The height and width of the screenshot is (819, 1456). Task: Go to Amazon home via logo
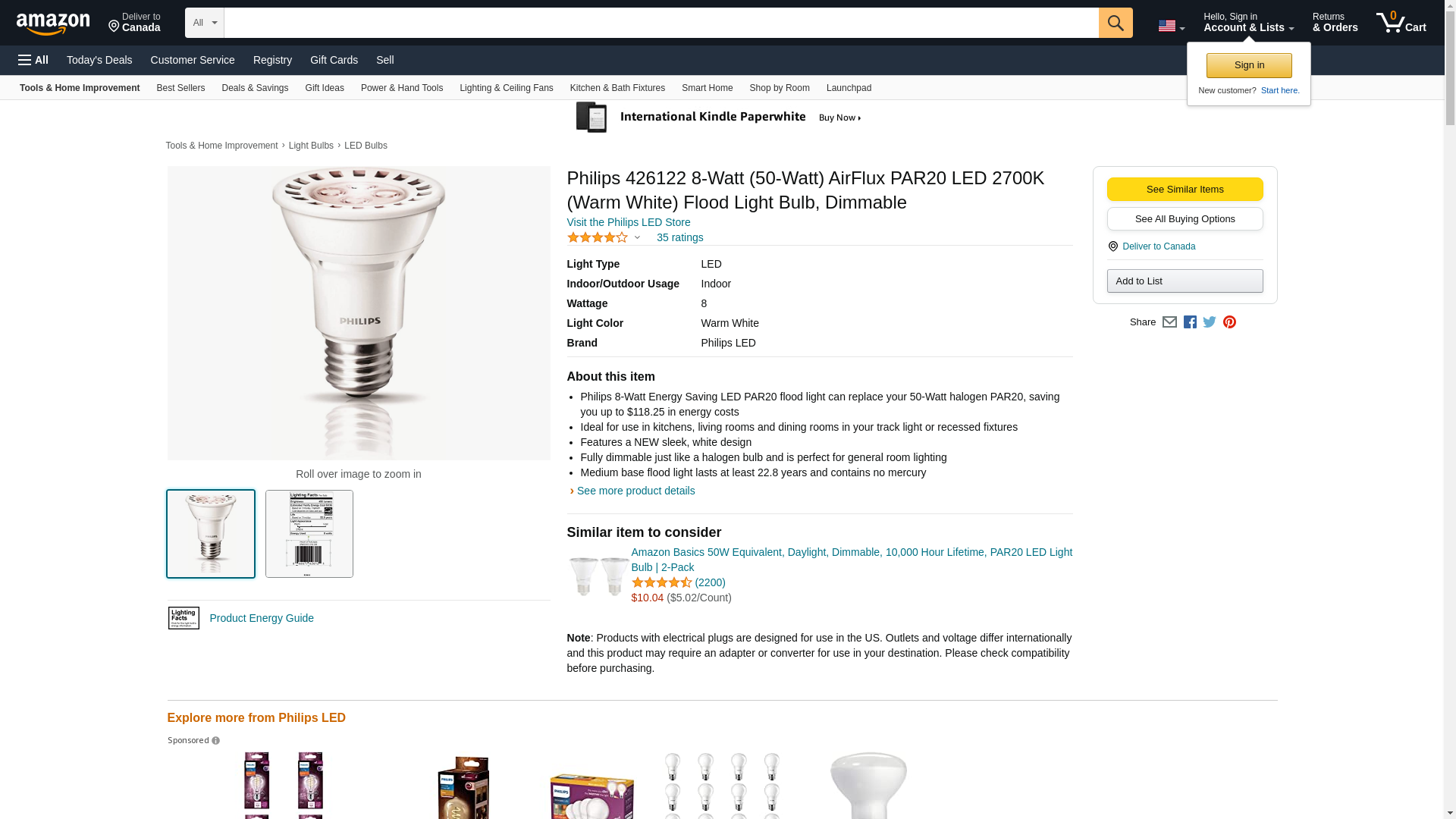click(x=53, y=24)
